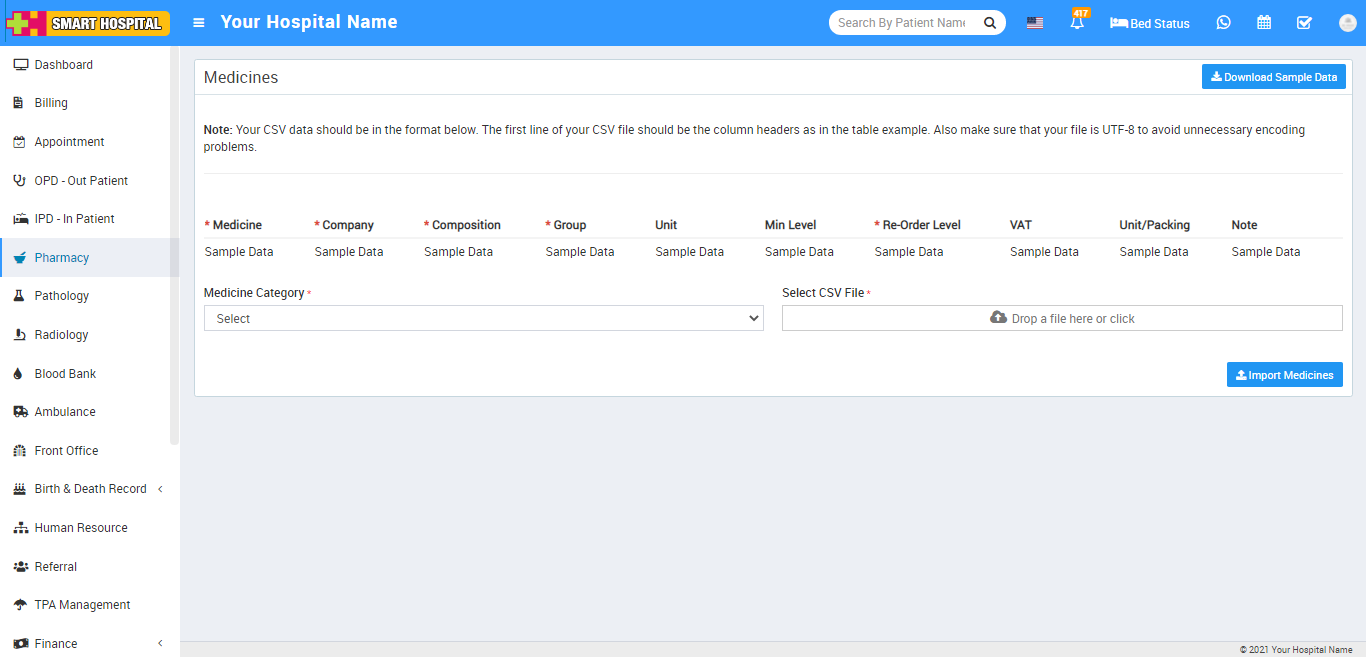Open the notifications bell icon
Screen dimensions: 1366x657
(x=1077, y=23)
